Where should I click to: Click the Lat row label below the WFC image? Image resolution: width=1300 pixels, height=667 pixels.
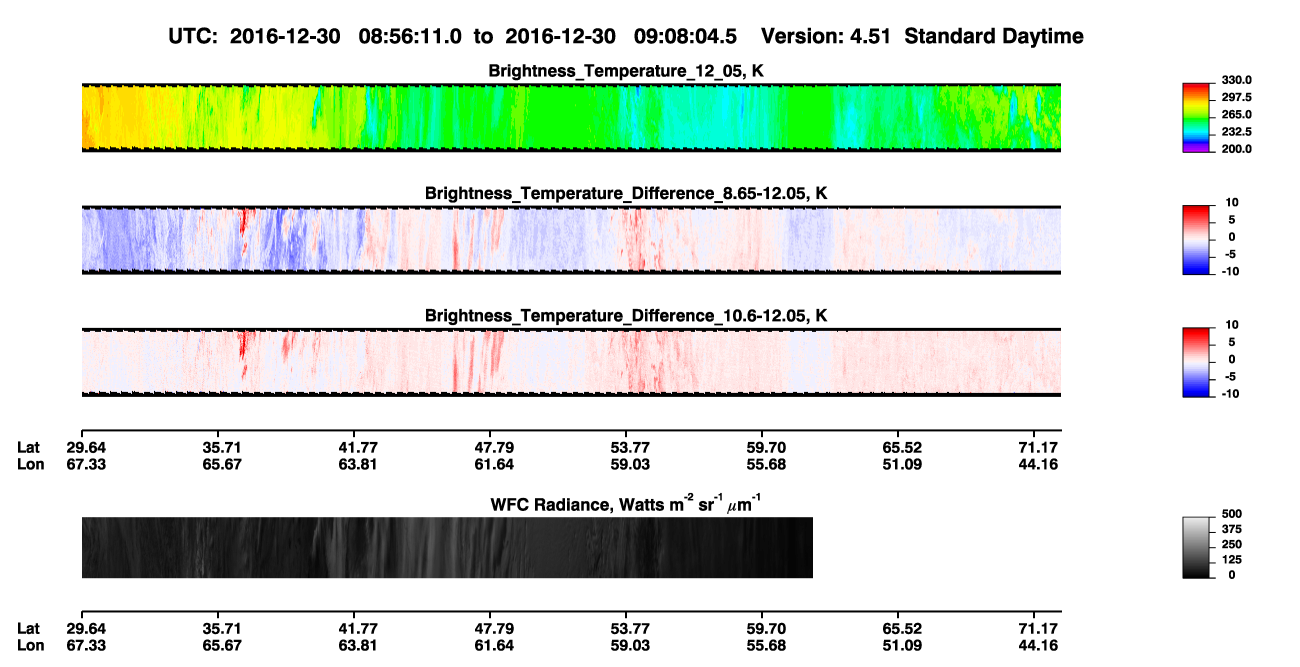pyautogui.click(x=29, y=629)
